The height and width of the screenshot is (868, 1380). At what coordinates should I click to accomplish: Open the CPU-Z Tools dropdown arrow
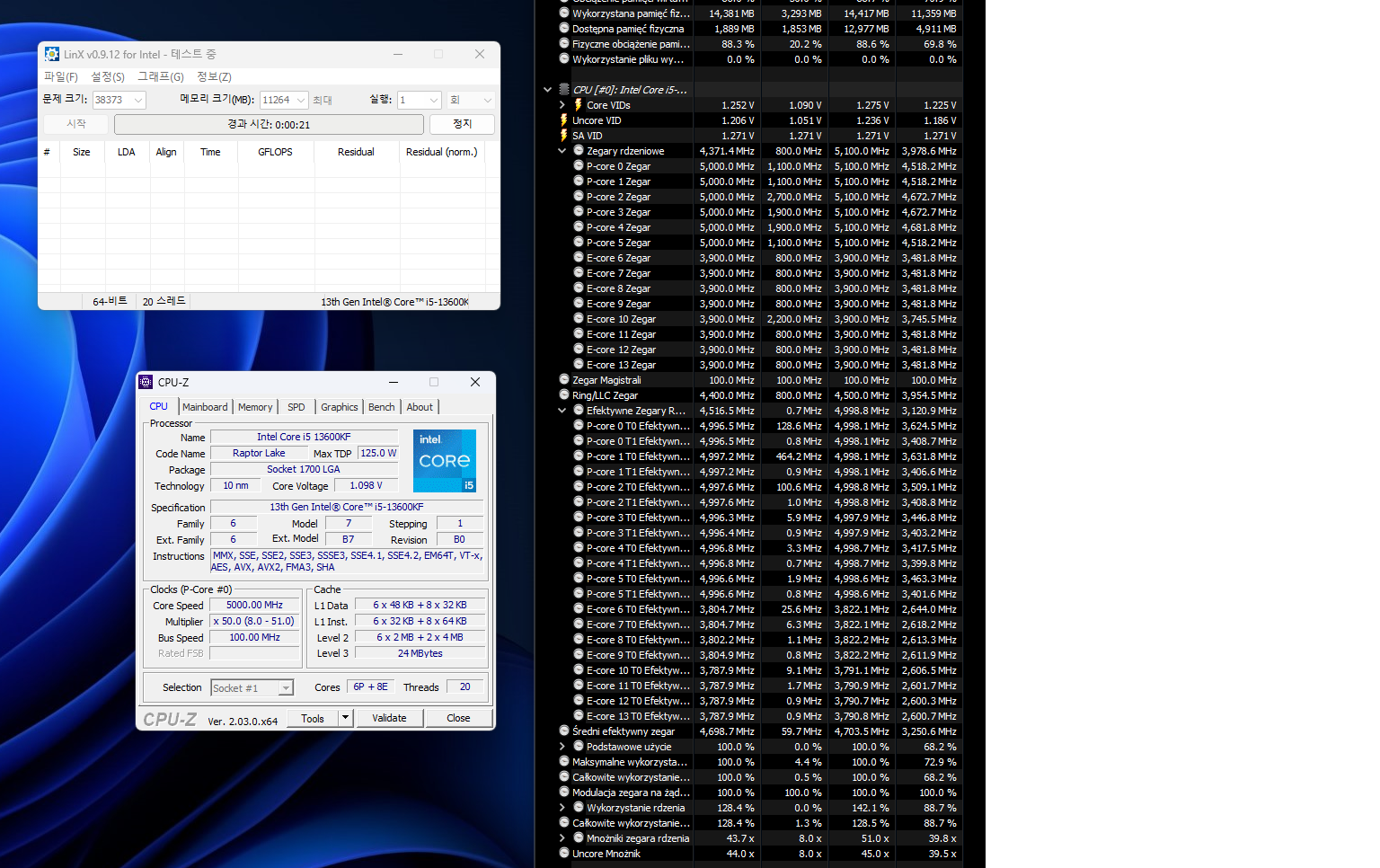click(345, 718)
